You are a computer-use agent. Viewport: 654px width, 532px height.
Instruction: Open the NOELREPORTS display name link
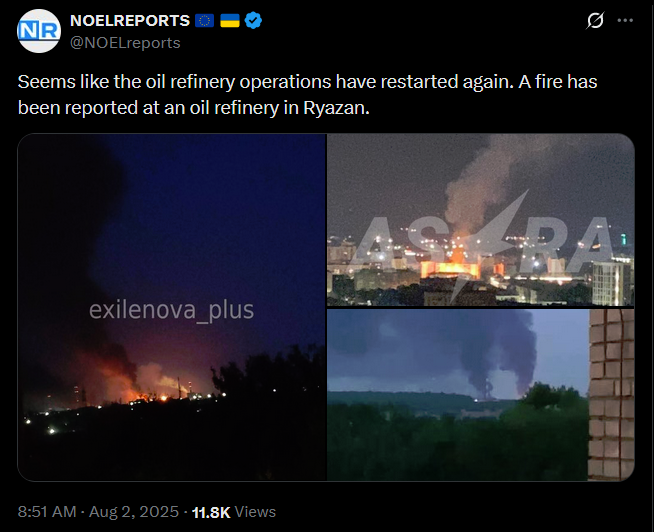coord(130,20)
